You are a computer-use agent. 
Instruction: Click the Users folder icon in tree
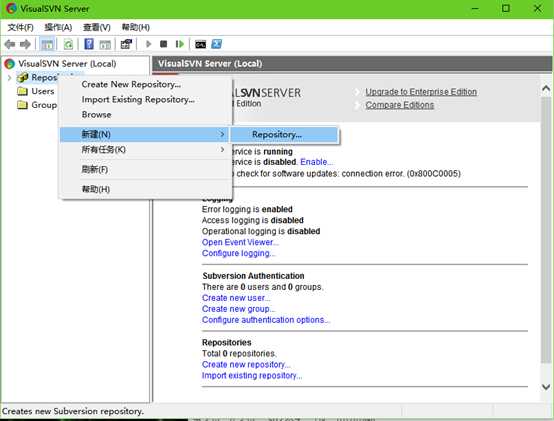pyautogui.click(x=22, y=91)
